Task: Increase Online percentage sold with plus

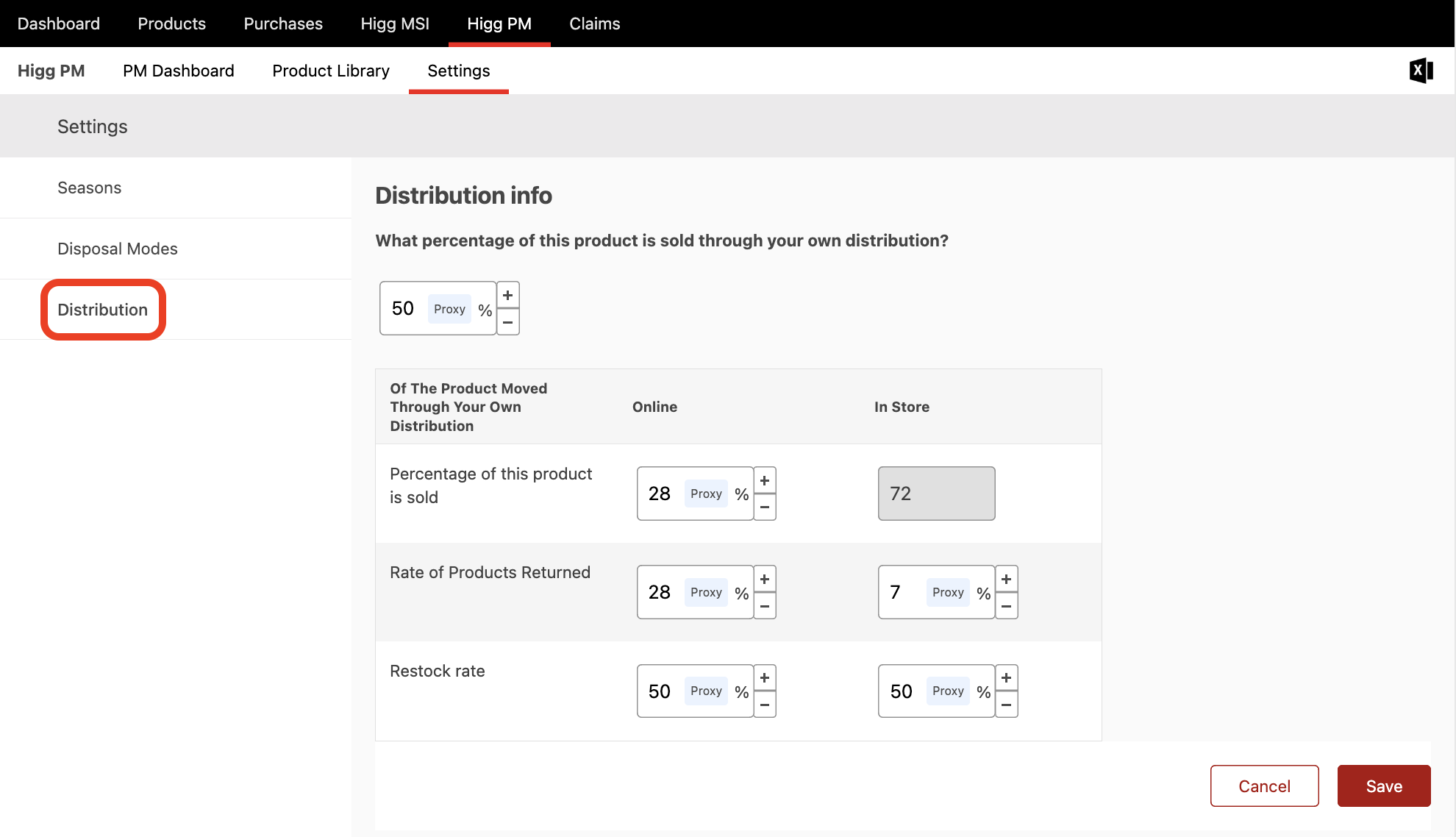Action: pyautogui.click(x=765, y=480)
